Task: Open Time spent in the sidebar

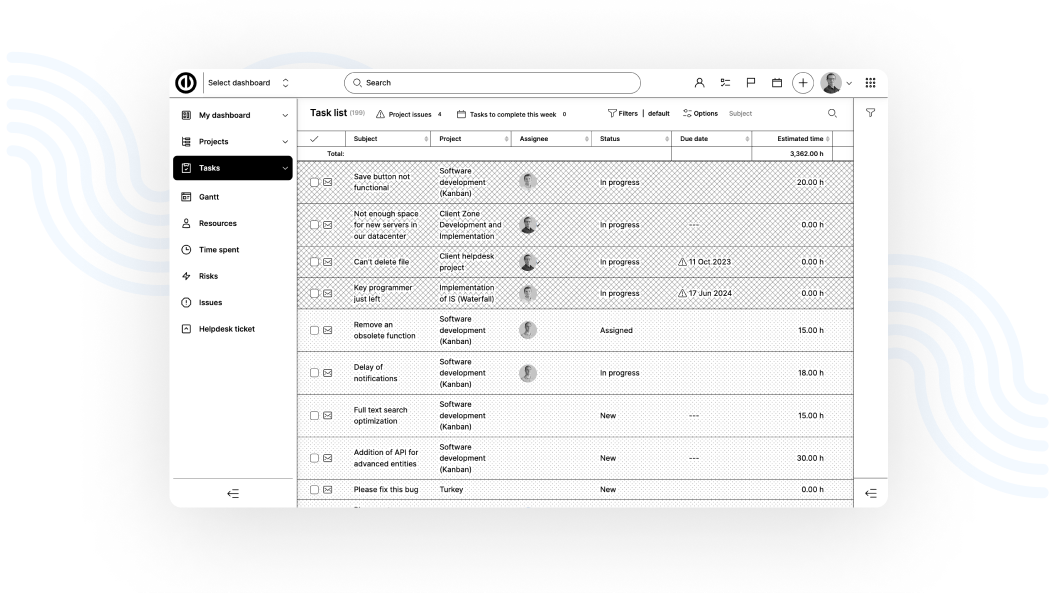Action: pos(218,250)
